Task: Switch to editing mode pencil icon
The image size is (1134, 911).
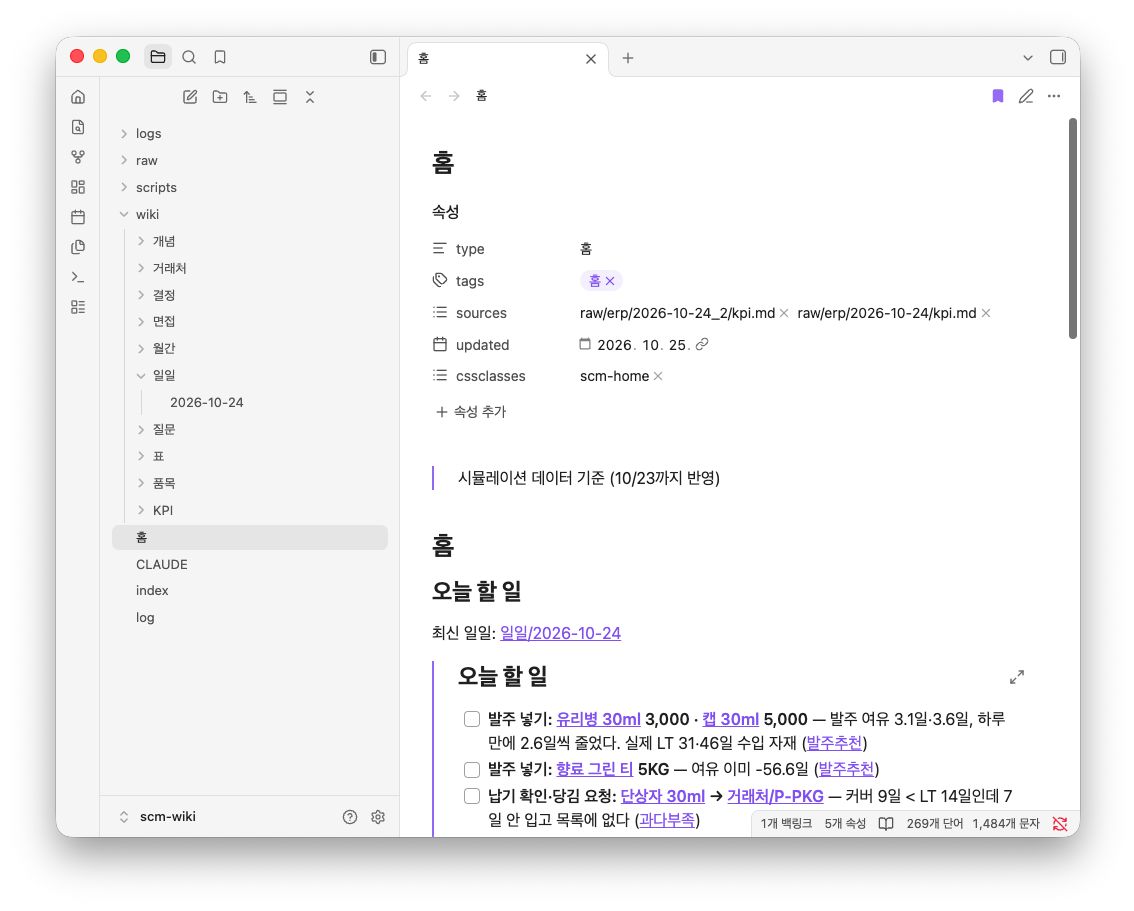Action: (1026, 96)
